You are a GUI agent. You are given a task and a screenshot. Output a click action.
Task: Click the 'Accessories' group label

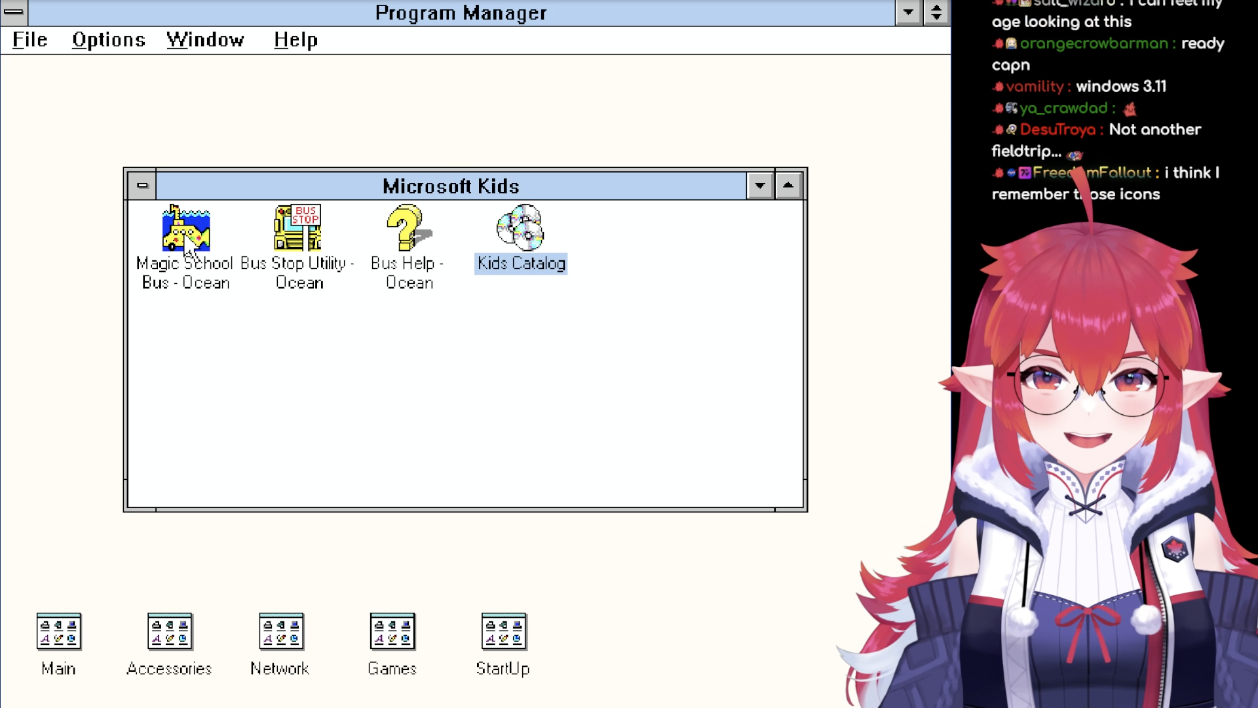pos(169,668)
